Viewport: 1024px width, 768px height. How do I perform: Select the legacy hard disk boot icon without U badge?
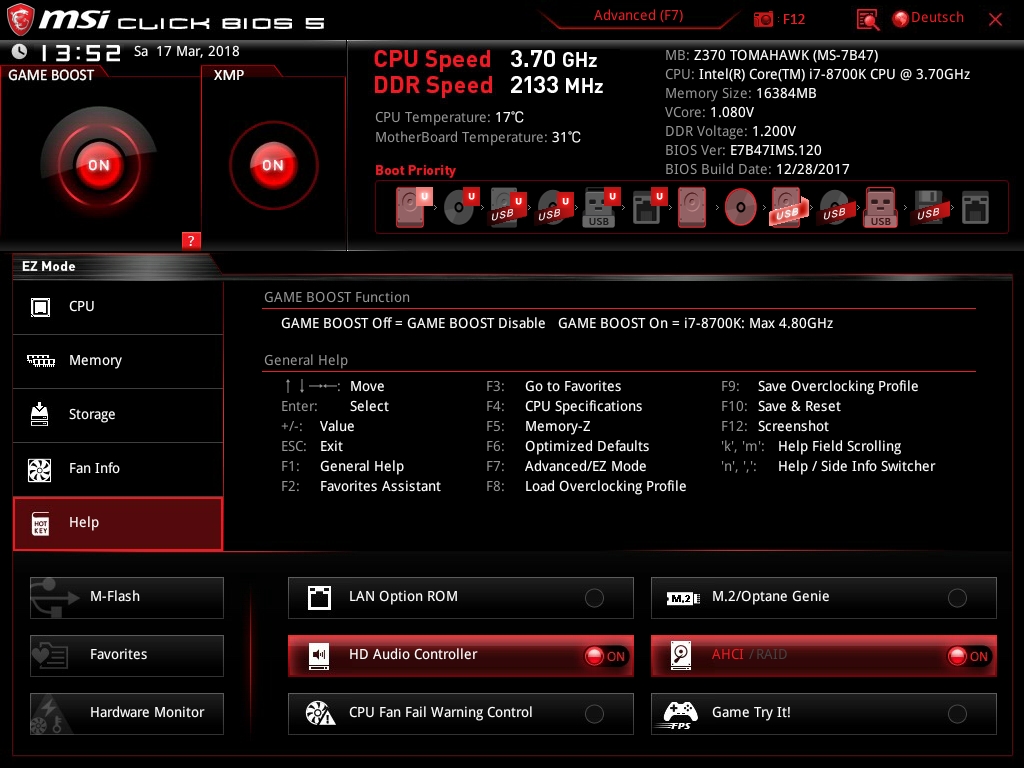[692, 207]
